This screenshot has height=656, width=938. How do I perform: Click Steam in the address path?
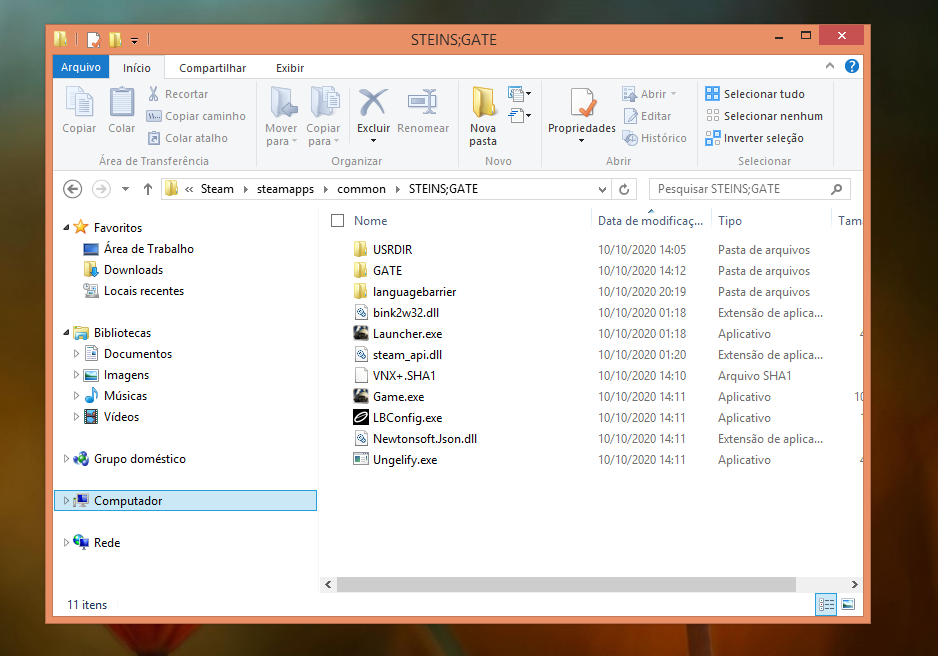coord(217,189)
